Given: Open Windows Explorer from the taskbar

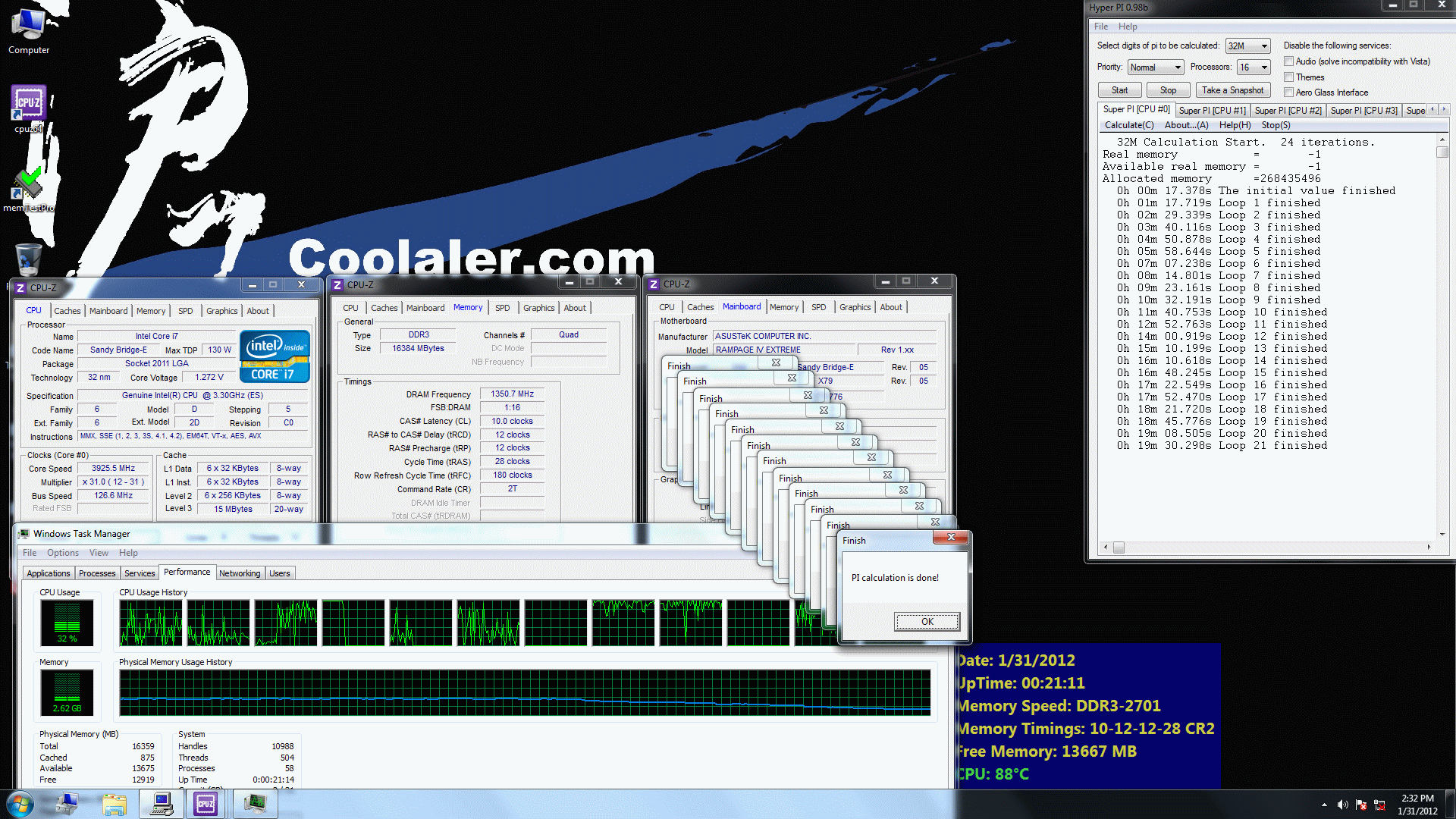Looking at the screenshot, I should (114, 804).
